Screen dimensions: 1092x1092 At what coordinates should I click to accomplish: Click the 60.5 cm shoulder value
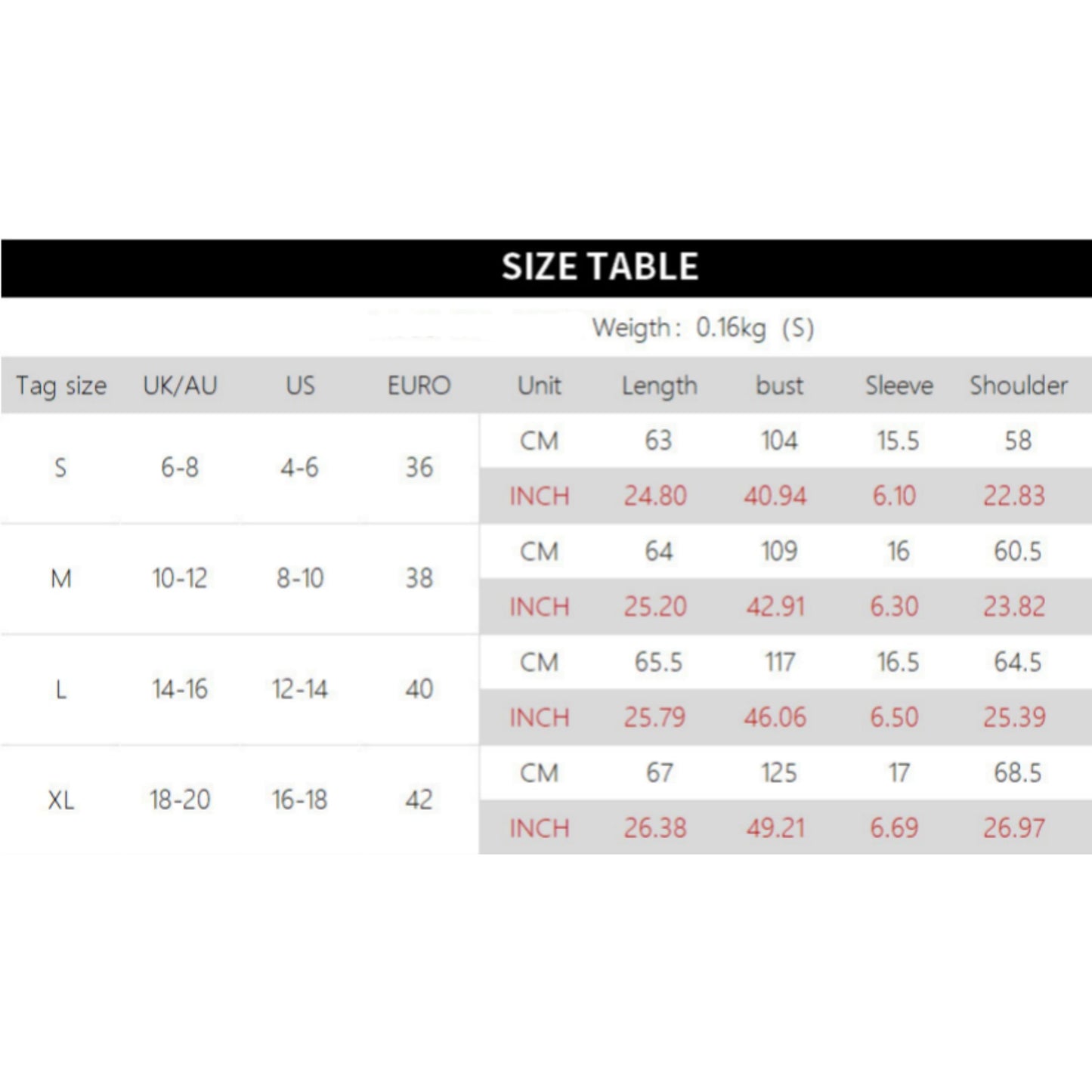1017,552
